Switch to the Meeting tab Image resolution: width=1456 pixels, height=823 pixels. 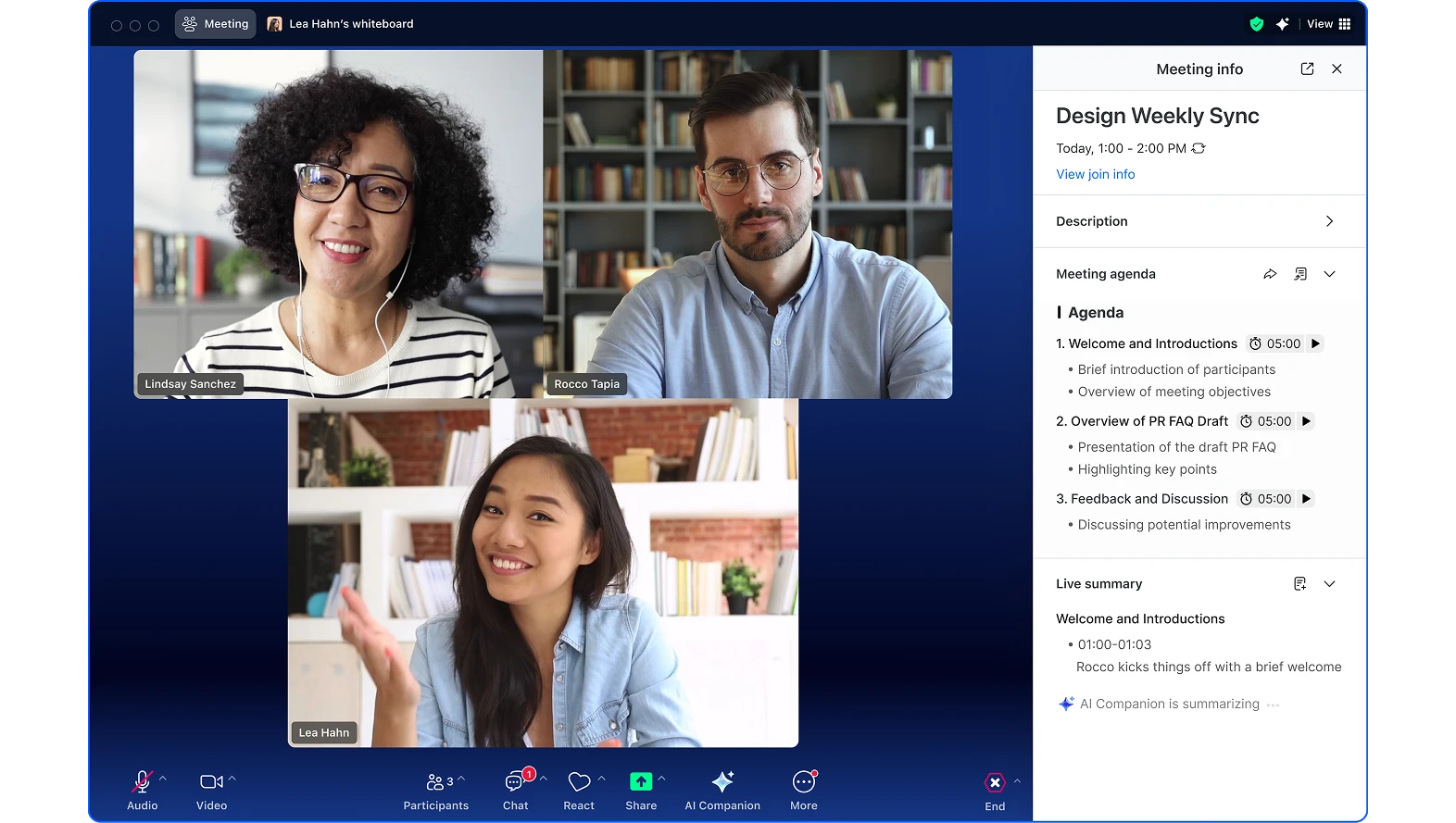tap(216, 24)
